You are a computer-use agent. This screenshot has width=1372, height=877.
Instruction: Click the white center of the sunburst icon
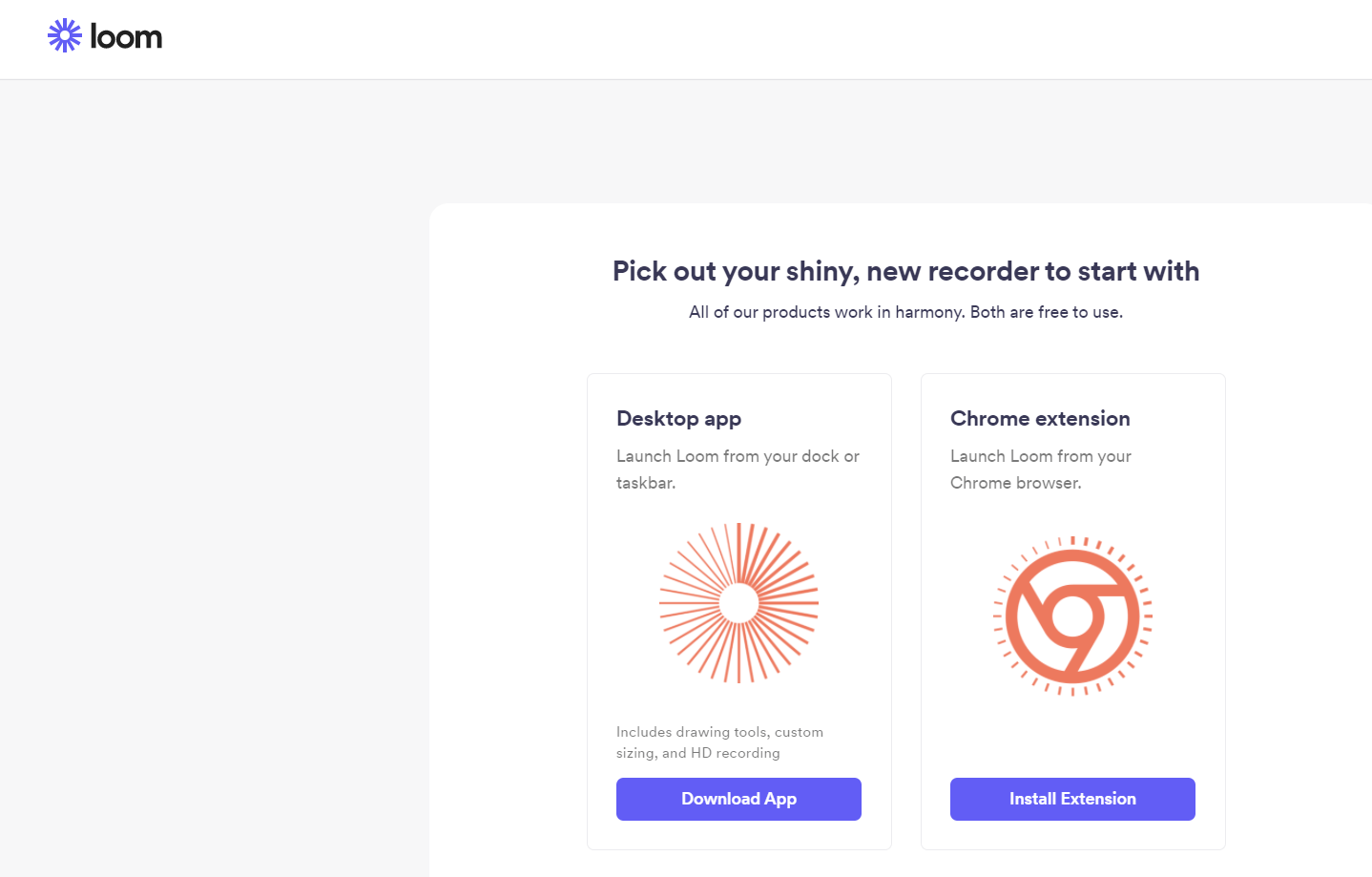pos(738,603)
